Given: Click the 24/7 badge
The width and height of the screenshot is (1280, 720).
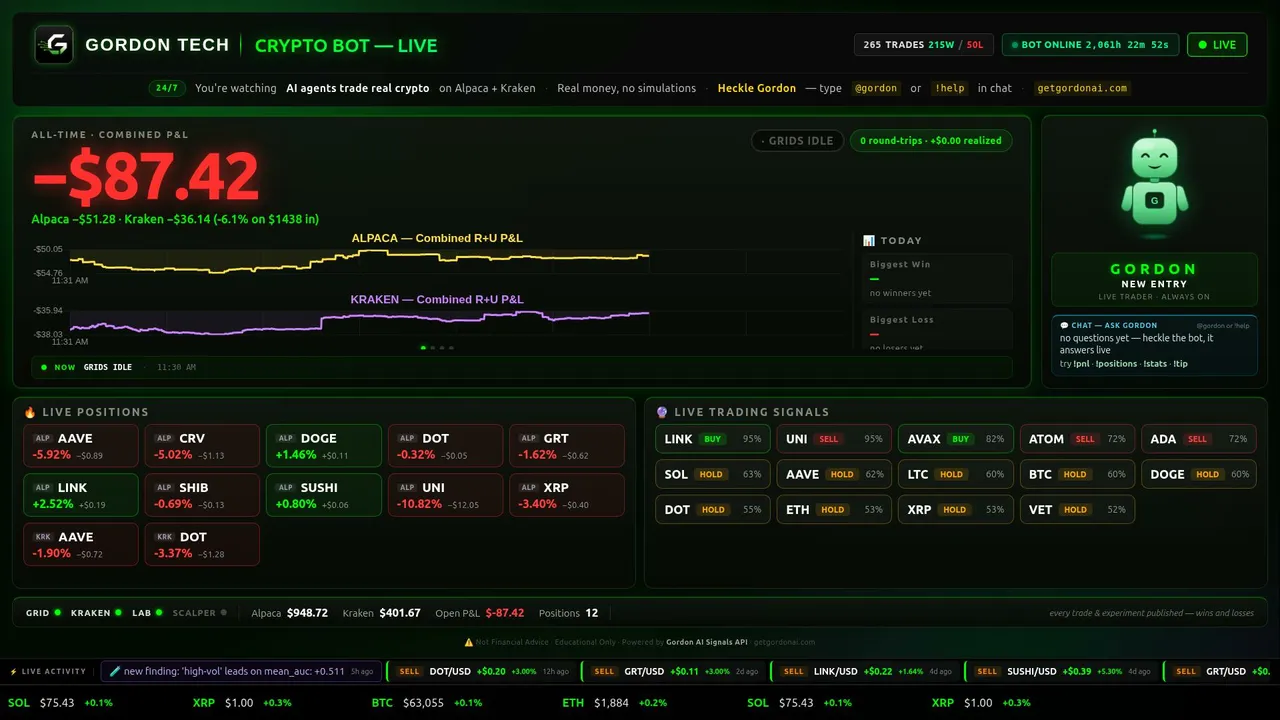Looking at the screenshot, I should tap(167, 88).
